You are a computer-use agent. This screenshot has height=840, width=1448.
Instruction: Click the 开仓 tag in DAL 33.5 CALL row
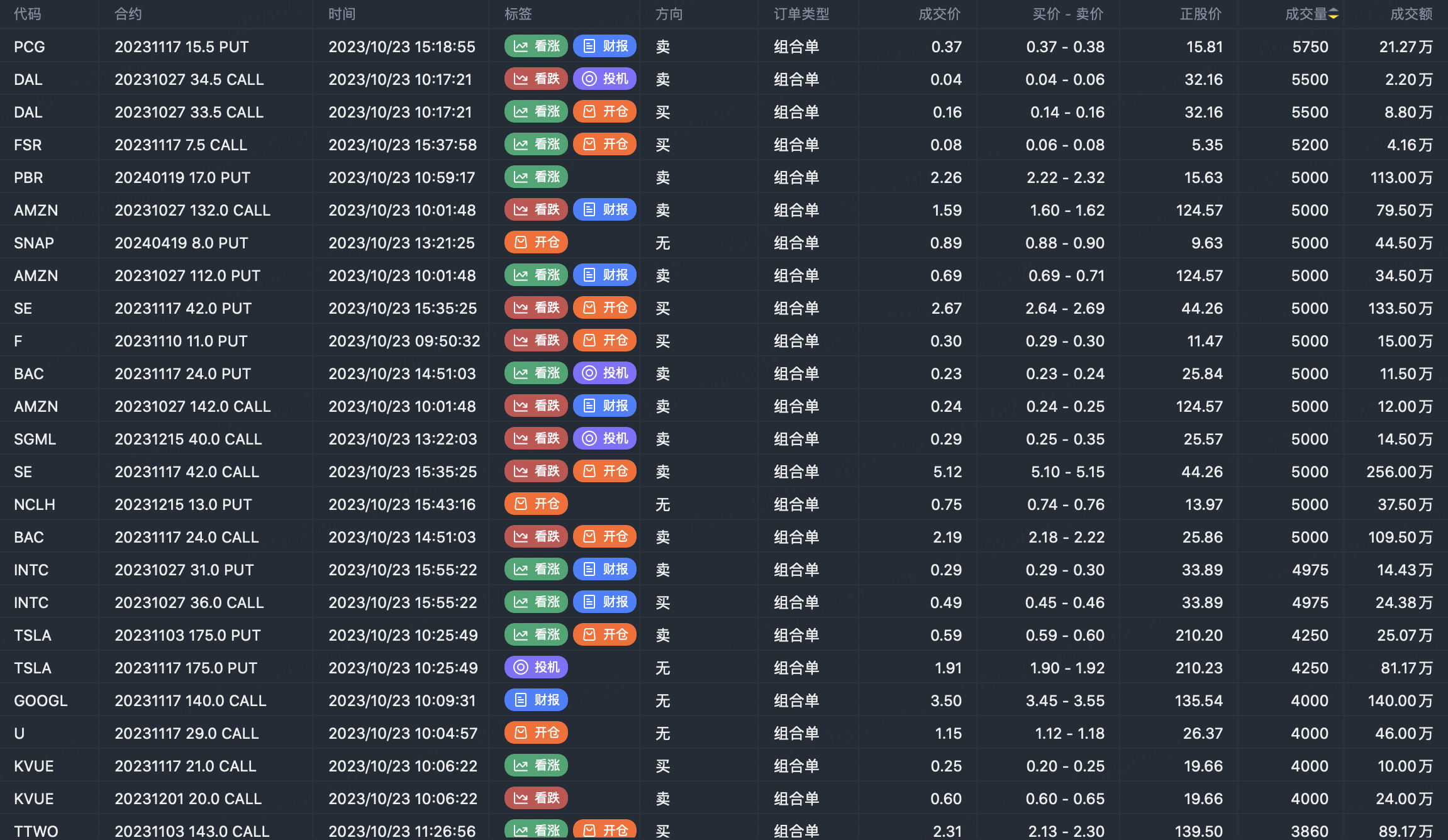coord(604,111)
